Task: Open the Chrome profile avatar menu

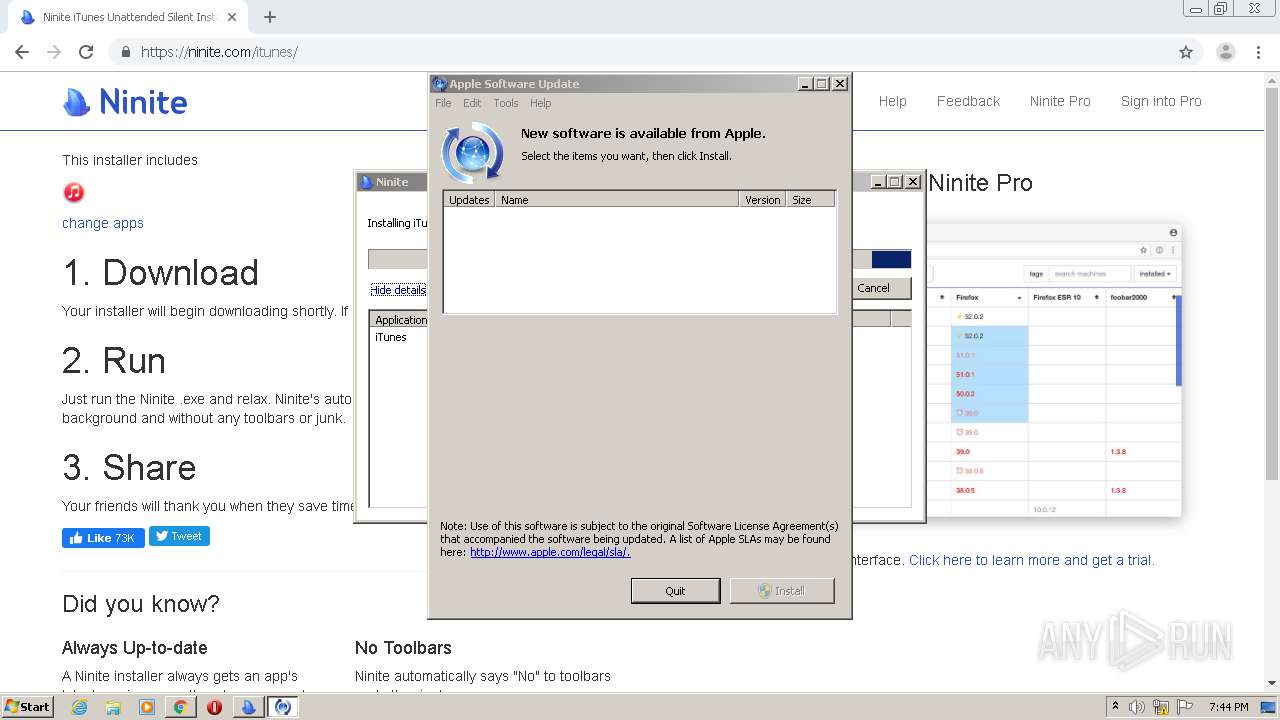Action: coord(1225,52)
